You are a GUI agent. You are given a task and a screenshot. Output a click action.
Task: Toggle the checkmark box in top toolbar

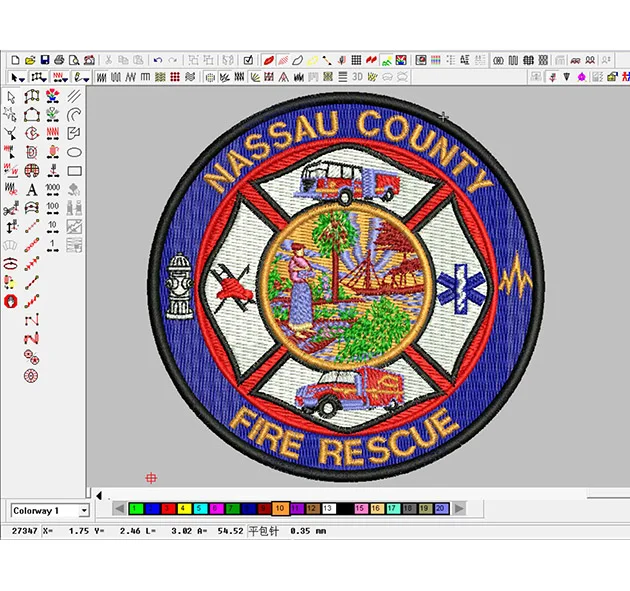[249, 61]
